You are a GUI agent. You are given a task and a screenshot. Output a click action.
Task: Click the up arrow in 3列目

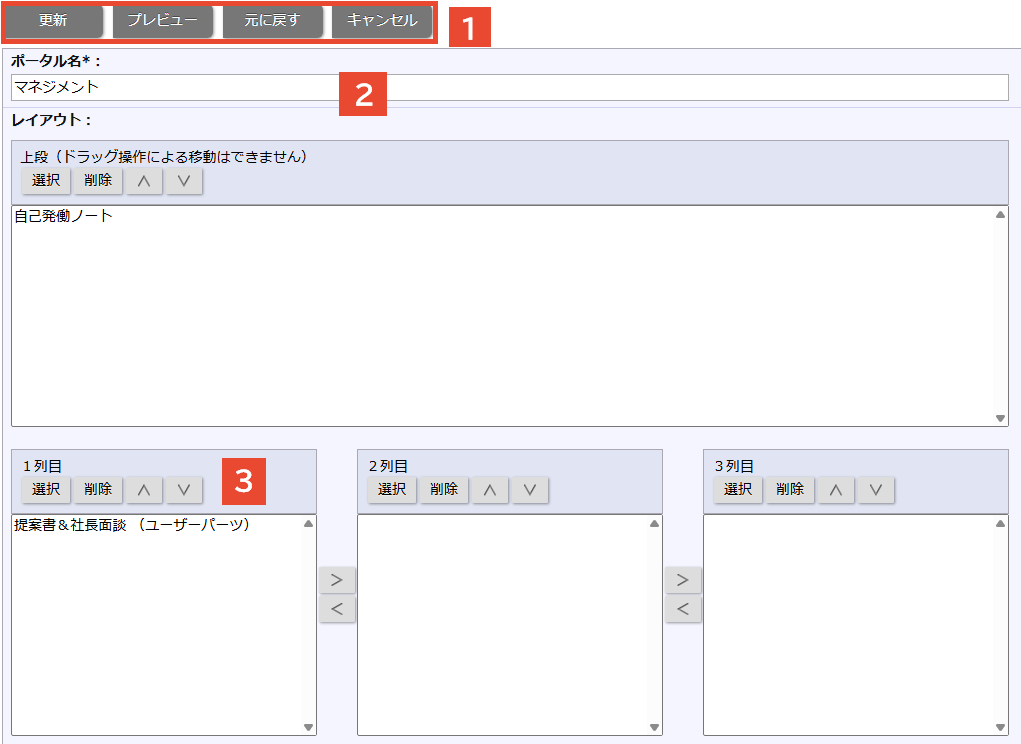836,490
